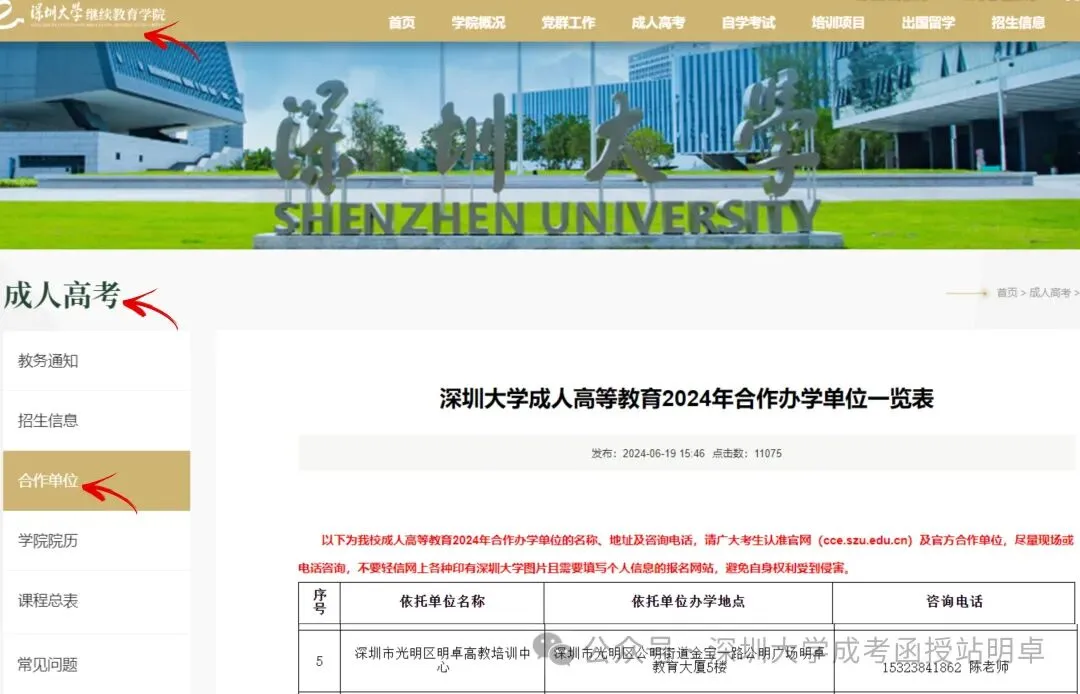Open the 自学考试 menu item
The height and width of the screenshot is (694, 1080).
748,23
